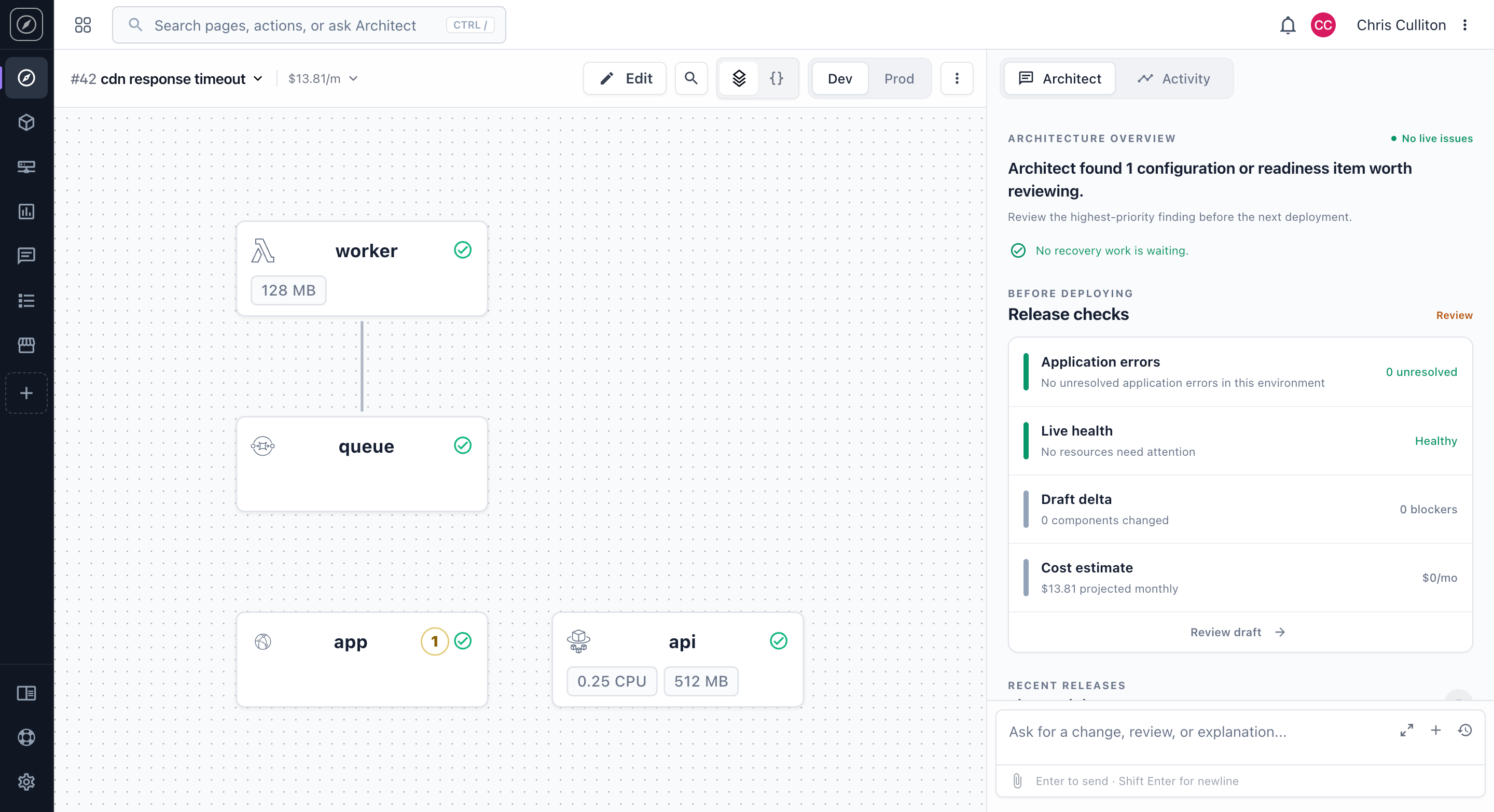1494x812 pixels.
Task: Start a new chat with the plus icon
Action: 1435,730
